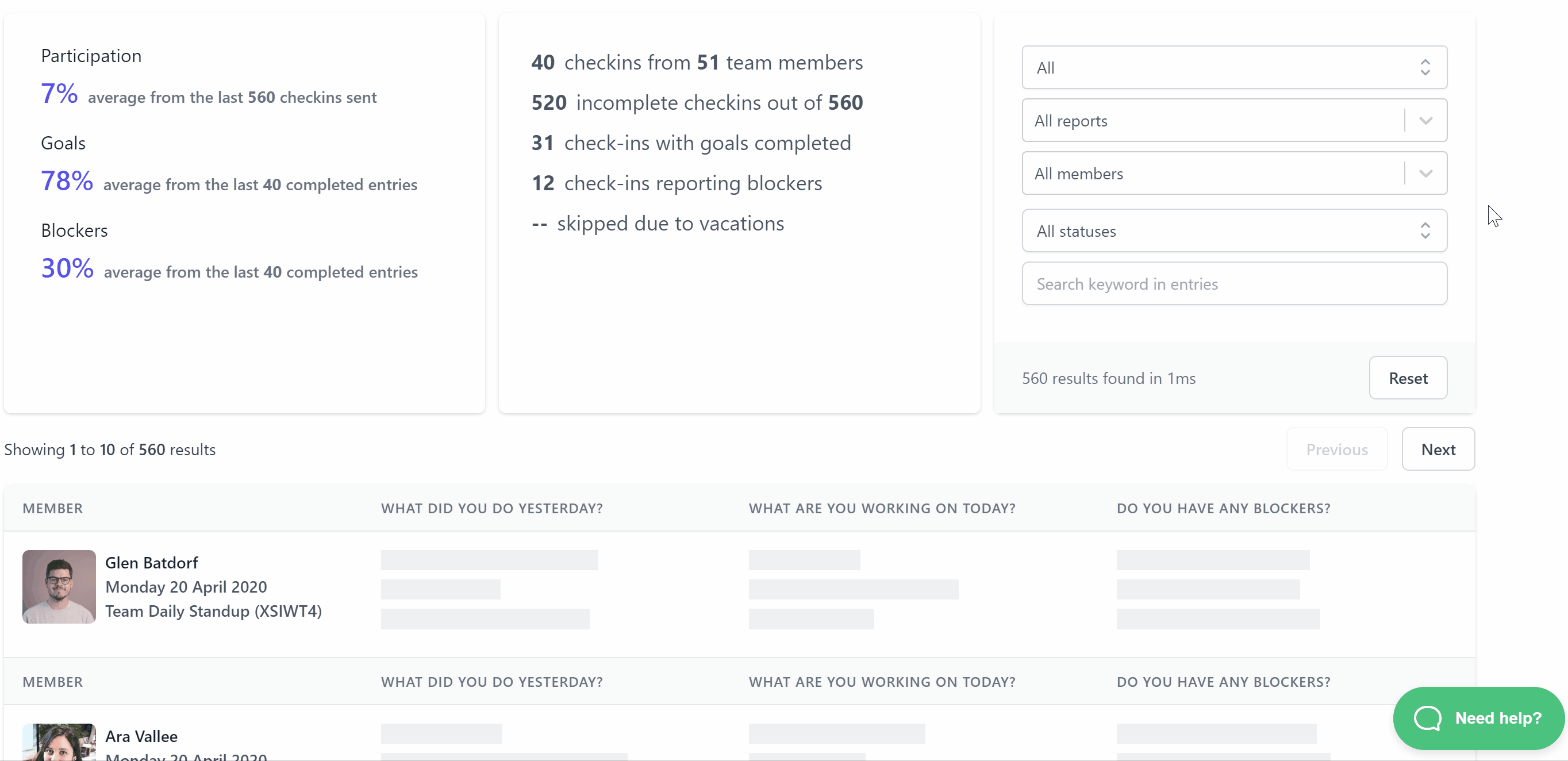Click Glen Batdorf's 'Monday 20 April 2020' date

click(186, 587)
